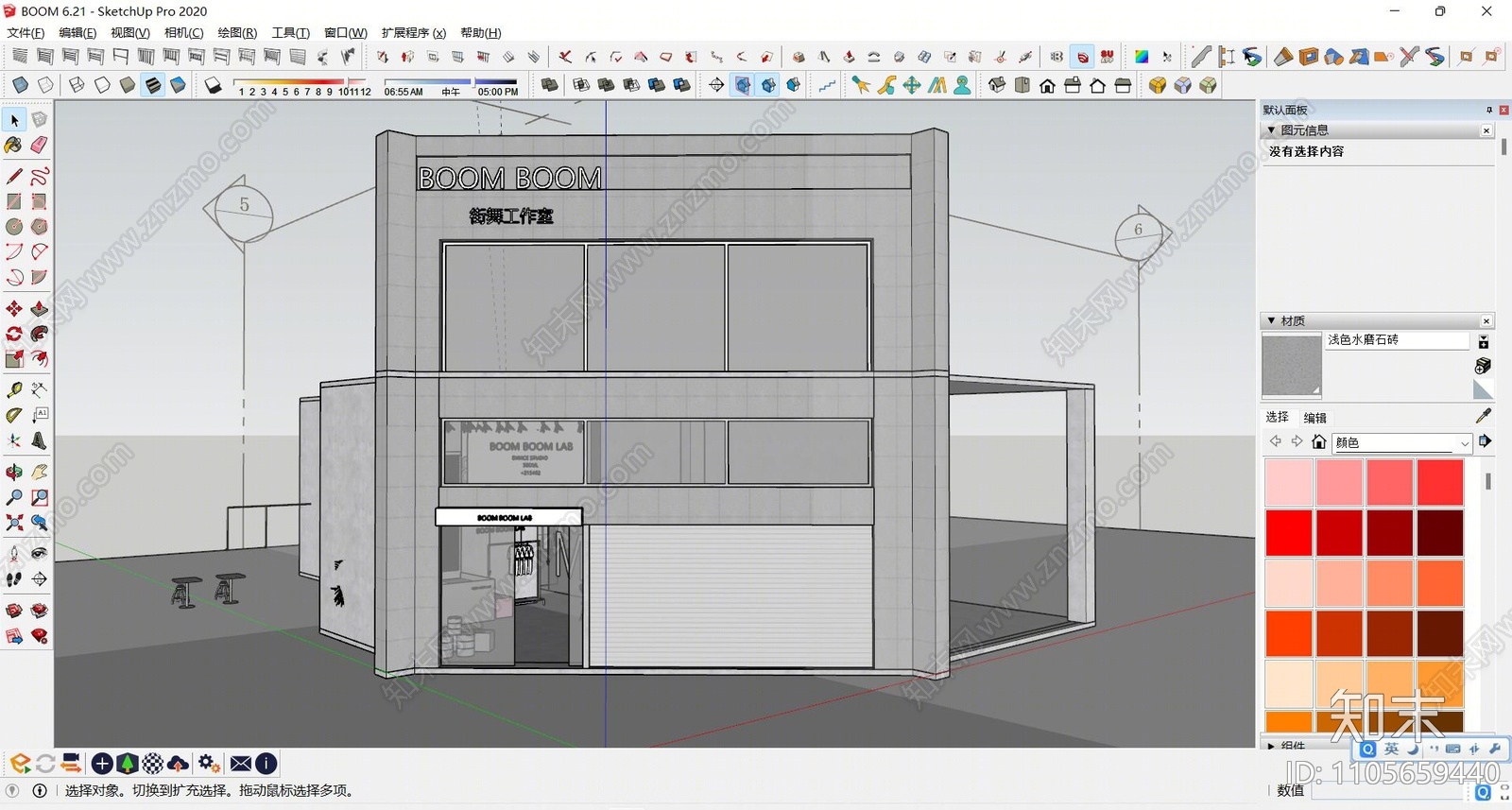The height and width of the screenshot is (810, 1512).
Task: Expand the 组件 panel
Action: point(1272,745)
